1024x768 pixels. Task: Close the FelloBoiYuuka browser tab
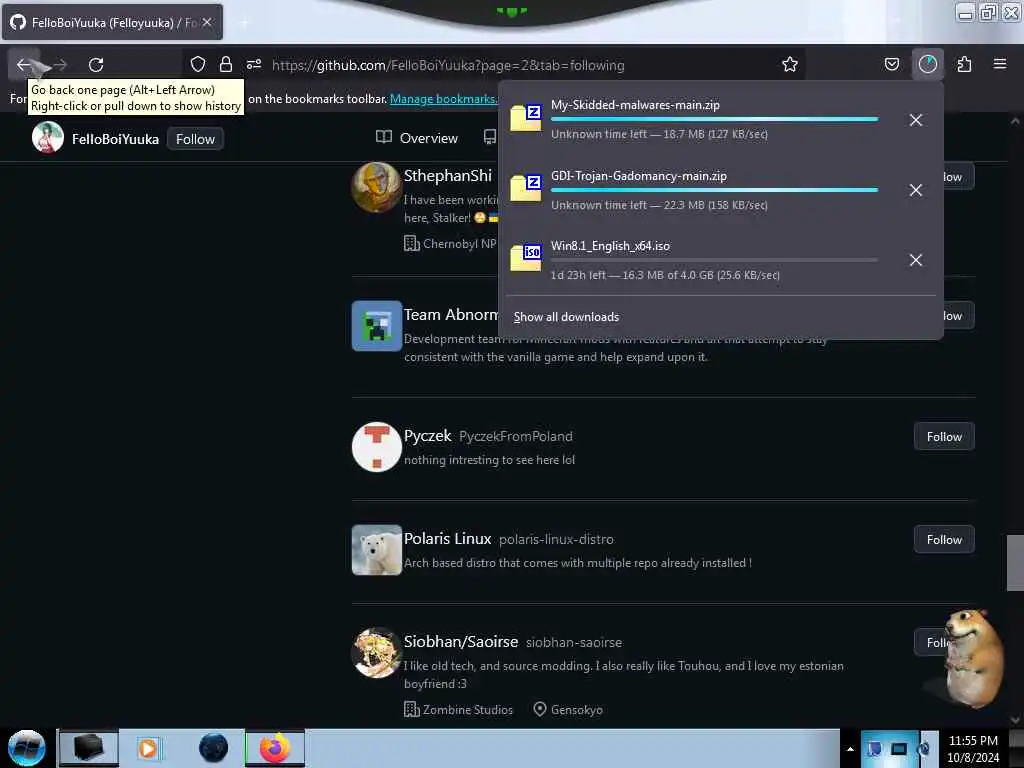pos(207,22)
